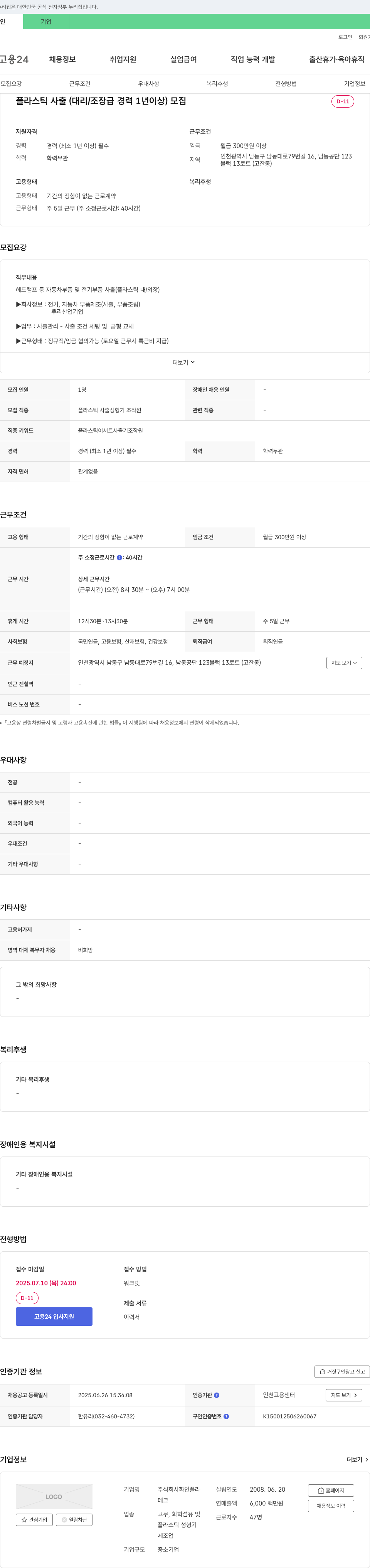Click certification number K150012506260067
The width and height of the screenshot is (370, 1568).
[x=290, y=1416]
